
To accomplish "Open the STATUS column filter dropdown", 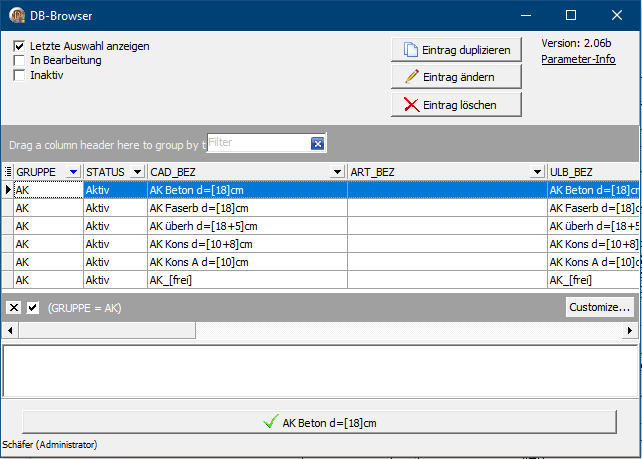I will coord(137,172).
